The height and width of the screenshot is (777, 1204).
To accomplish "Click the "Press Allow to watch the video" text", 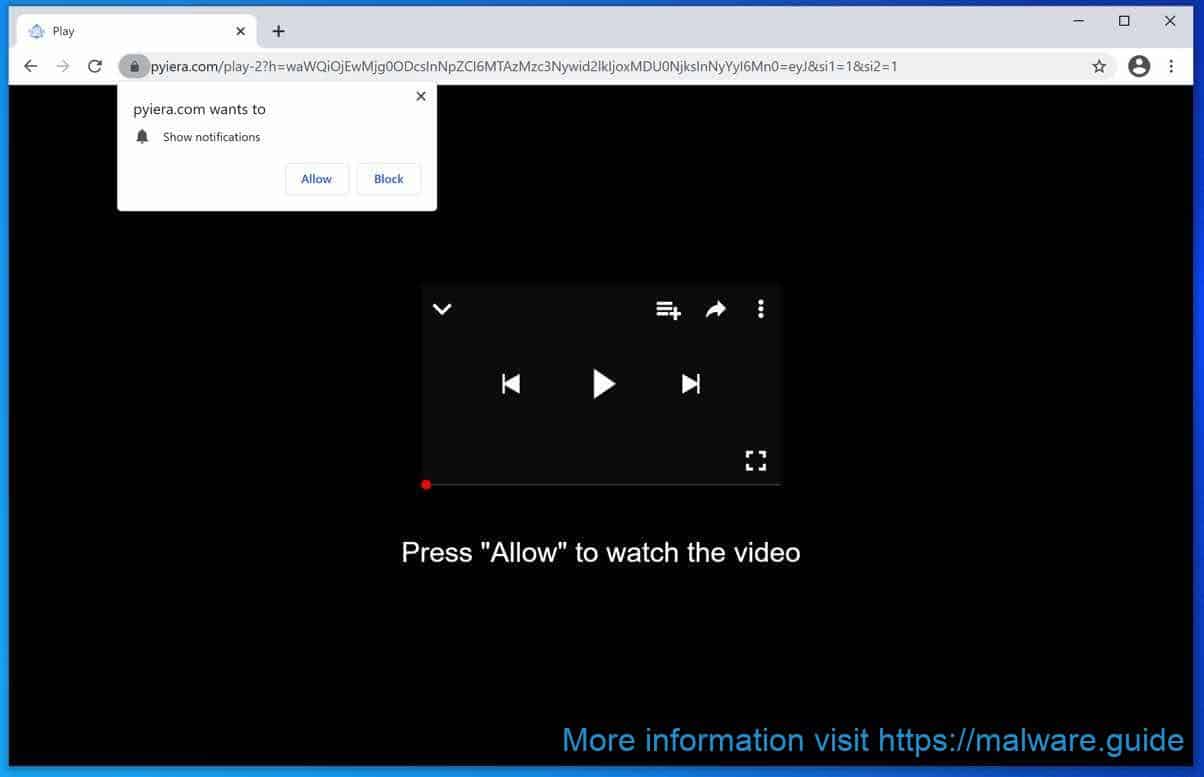I will point(601,552).
